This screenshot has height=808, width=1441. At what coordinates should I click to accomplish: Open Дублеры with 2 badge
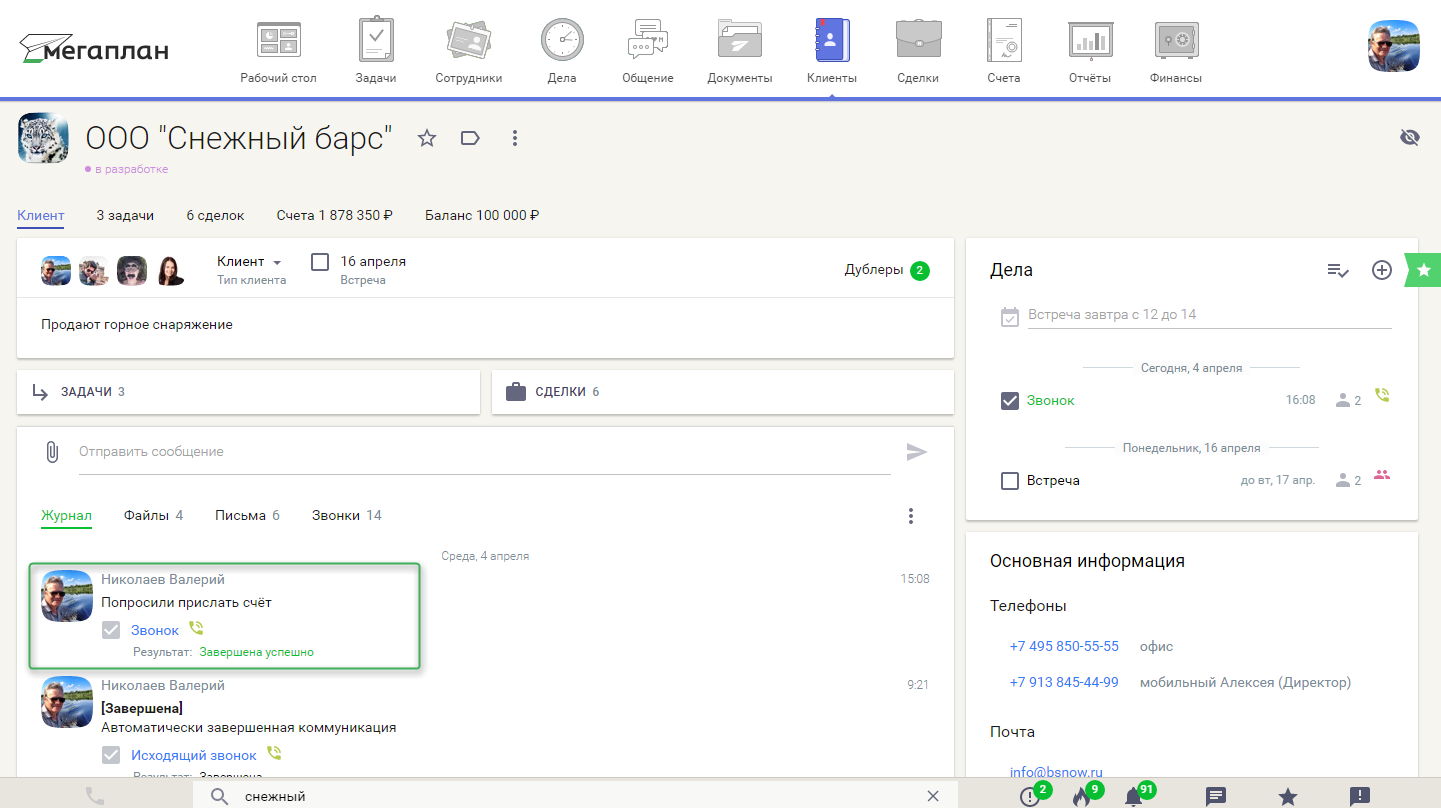[x=887, y=270]
